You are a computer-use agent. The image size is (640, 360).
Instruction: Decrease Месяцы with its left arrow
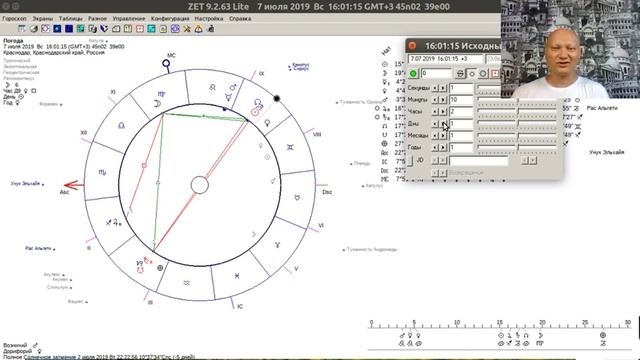coord(435,135)
